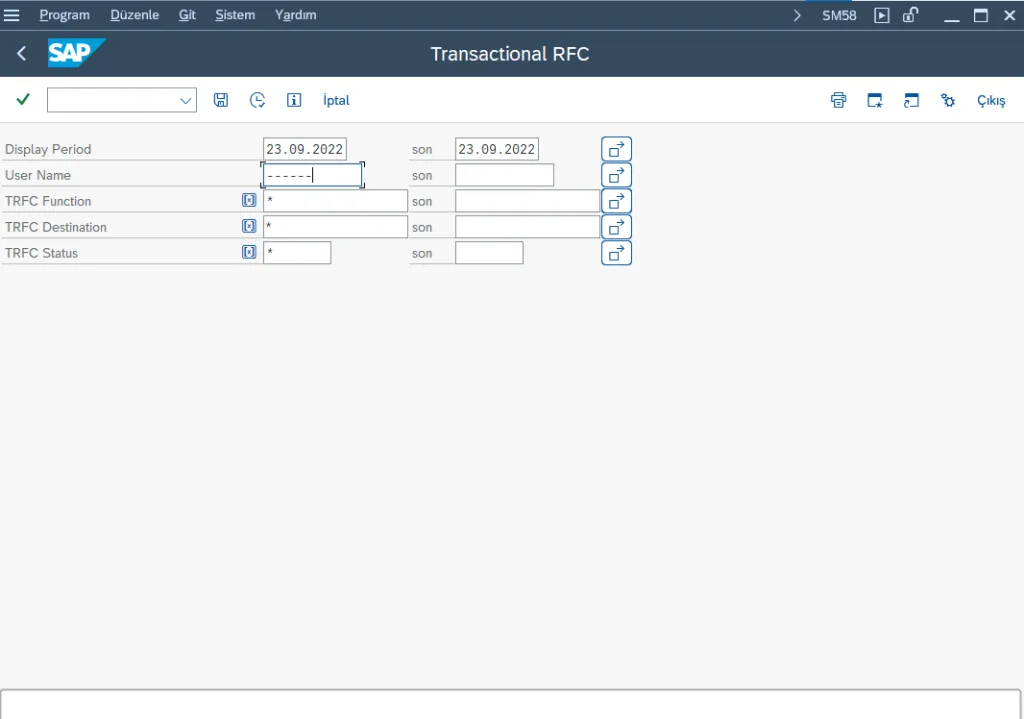Click the User Name to field
Screen dimensions: 1024x719
tap(504, 175)
